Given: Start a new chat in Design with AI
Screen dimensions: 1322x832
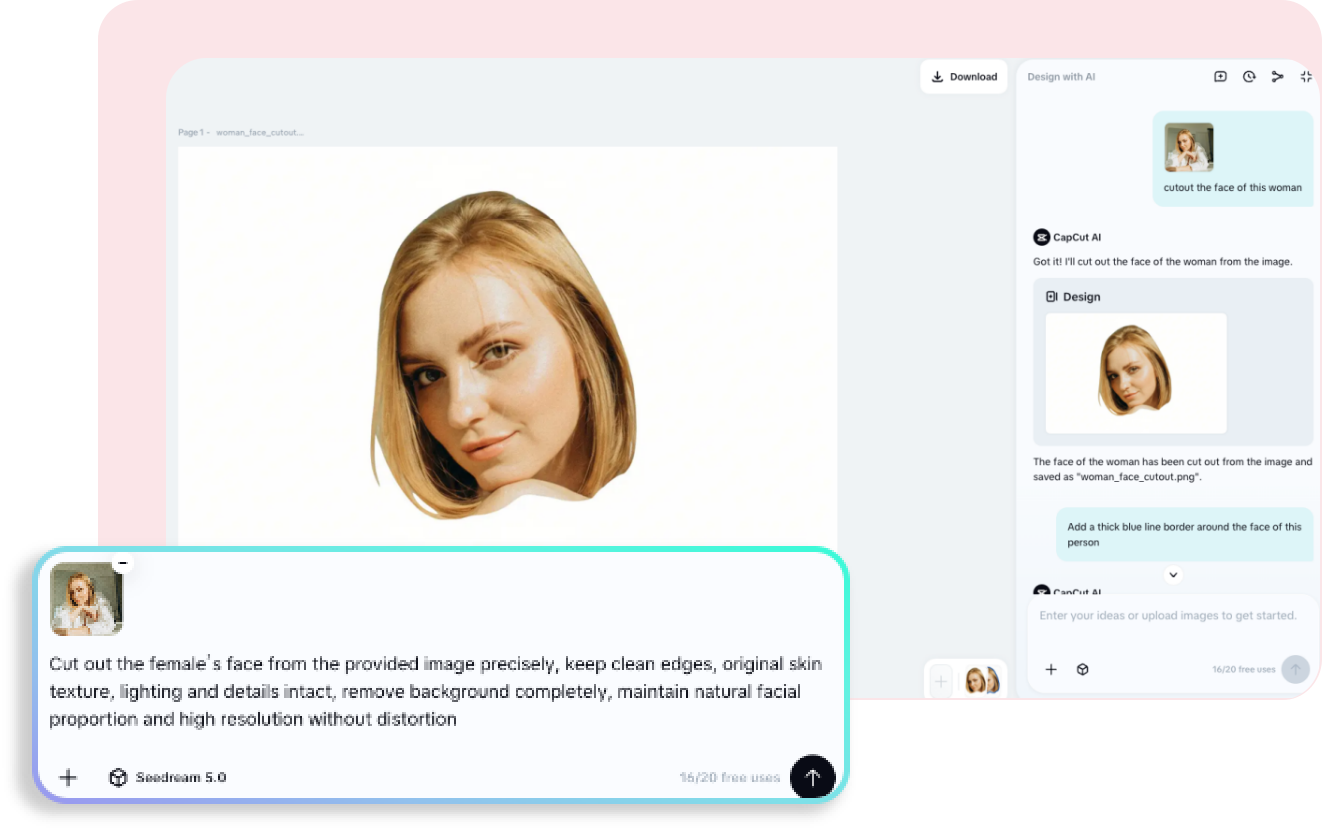Looking at the screenshot, I should click(1220, 77).
